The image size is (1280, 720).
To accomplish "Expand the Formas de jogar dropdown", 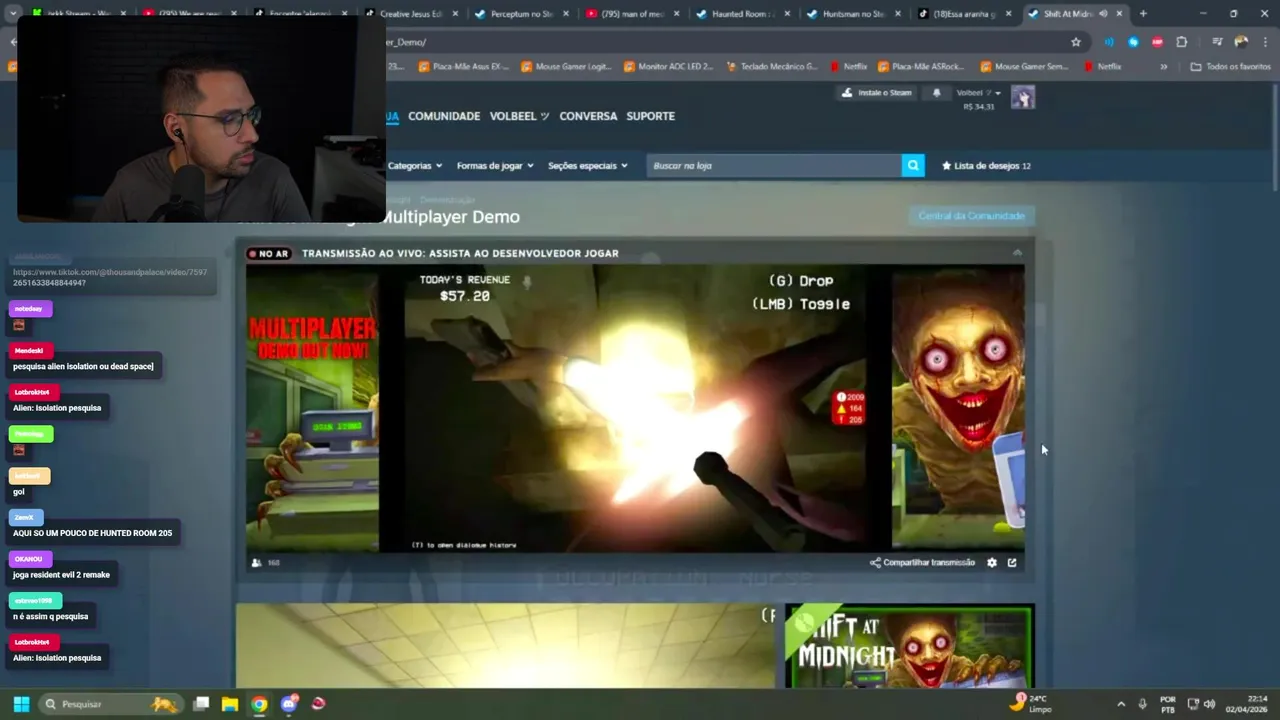I will (x=495, y=165).
